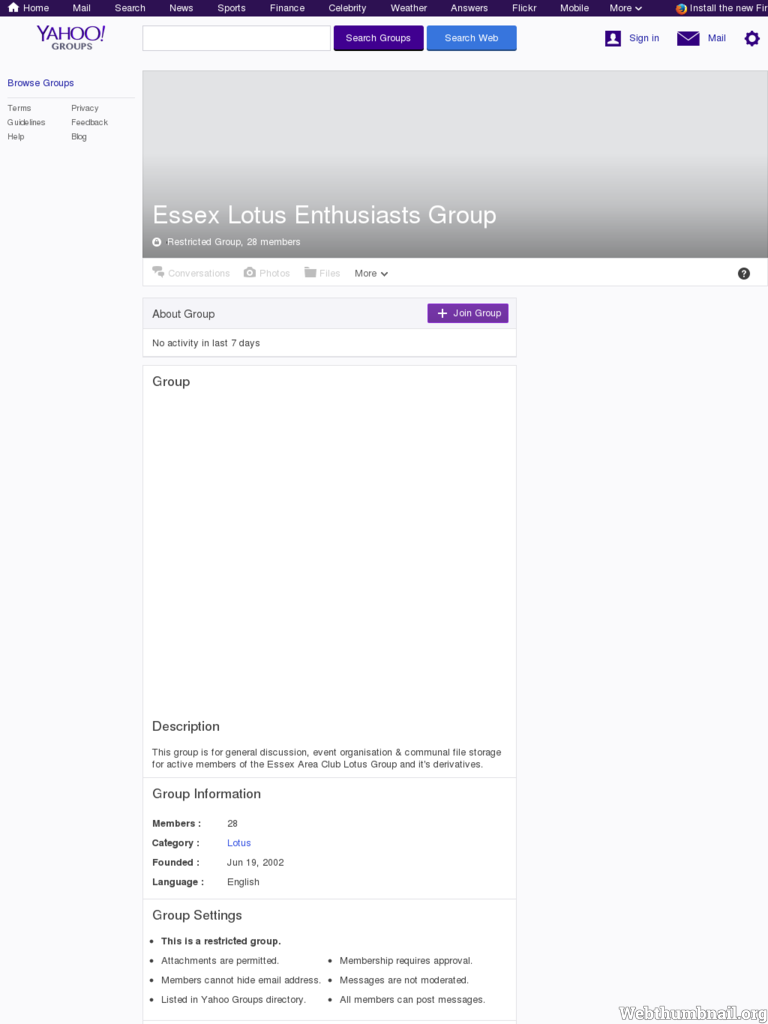Go to News in top navigation
Viewport: 768px width, 1024px height.
pyautogui.click(x=181, y=8)
